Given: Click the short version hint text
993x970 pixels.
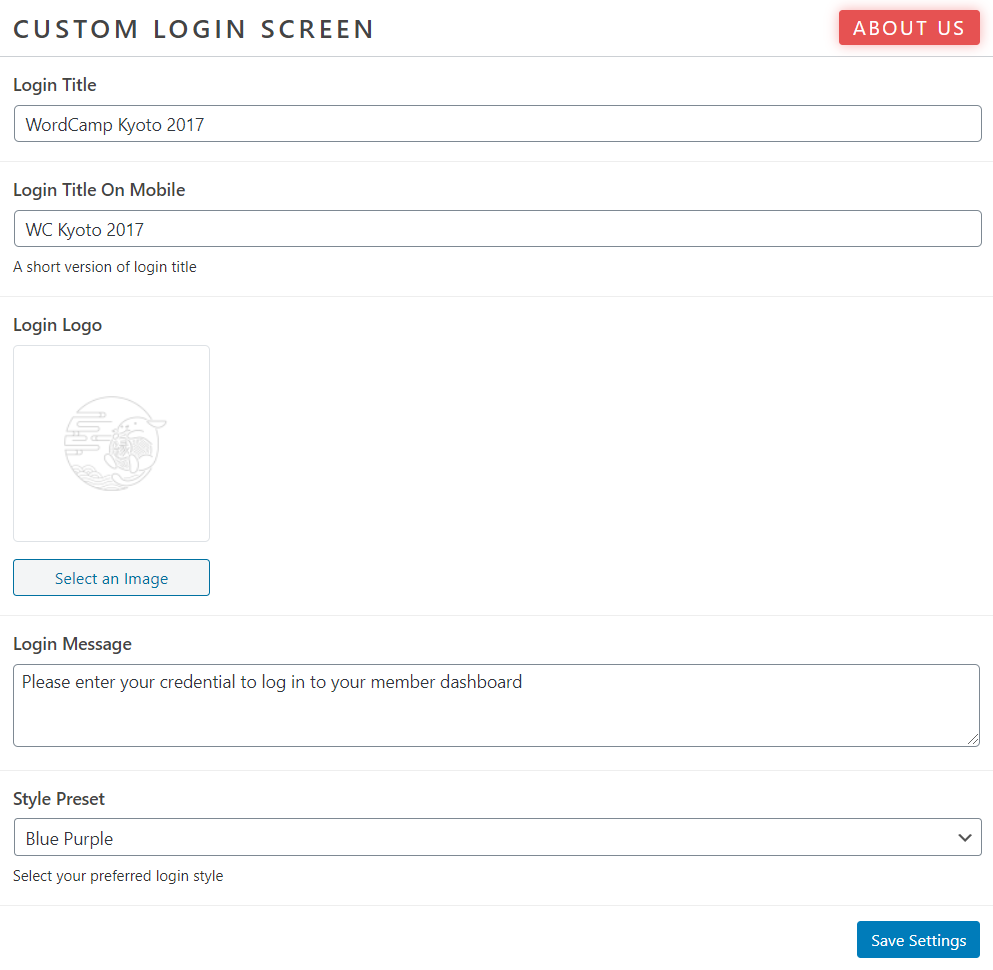Looking at the screenshot, I should pyautogui.click(x=105, y=266).
